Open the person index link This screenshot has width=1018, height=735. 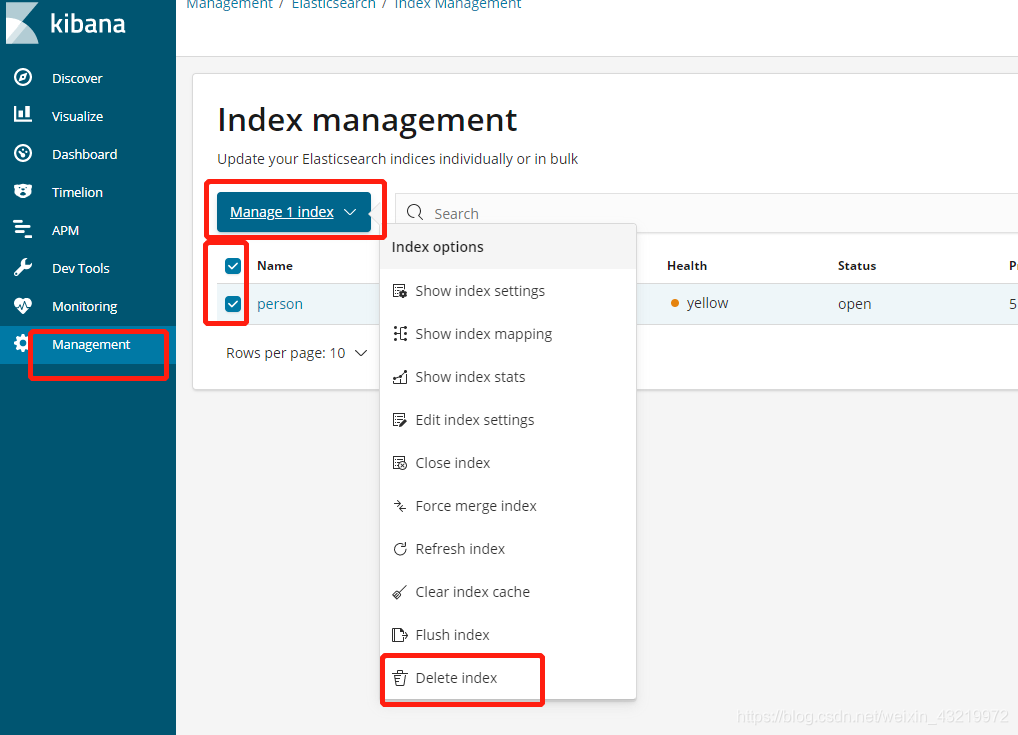[280, 304]
